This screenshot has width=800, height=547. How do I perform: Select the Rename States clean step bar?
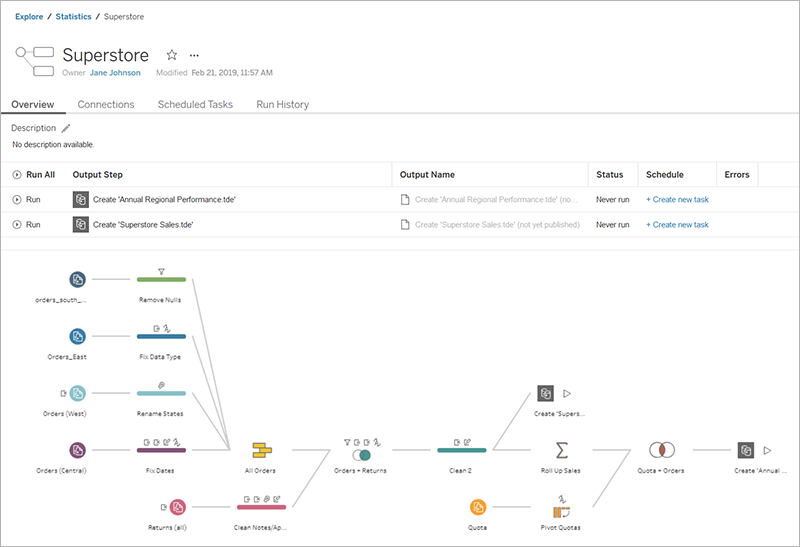161,393
